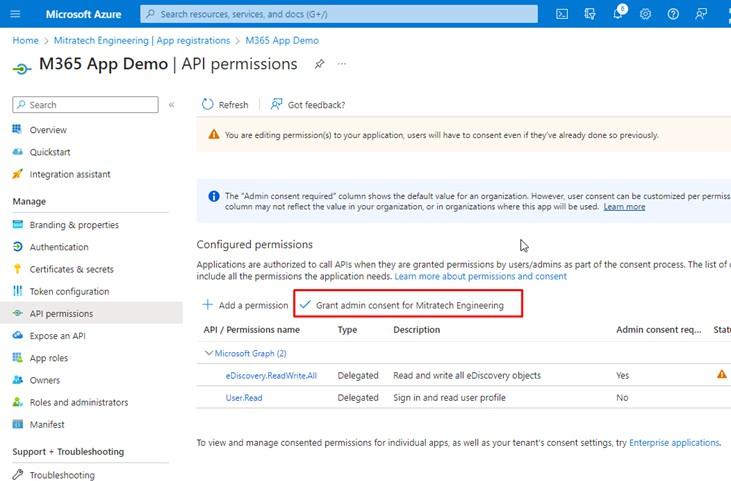Open the Enterprise applications link

674,442
